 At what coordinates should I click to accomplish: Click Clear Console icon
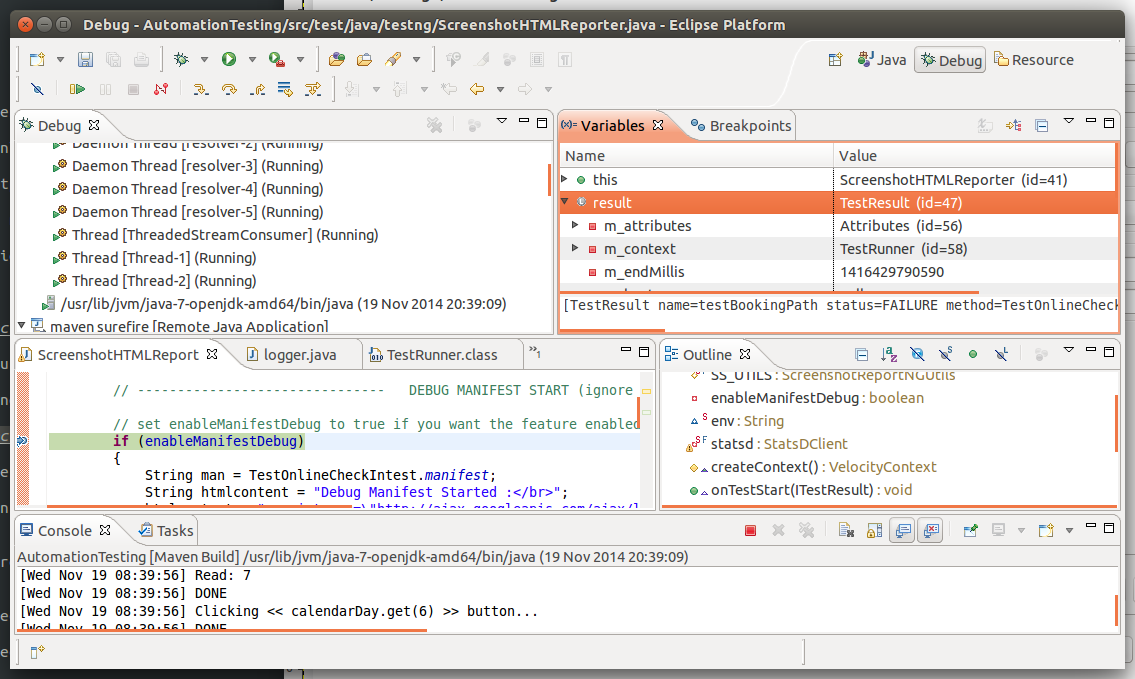(x=846, y=531)
